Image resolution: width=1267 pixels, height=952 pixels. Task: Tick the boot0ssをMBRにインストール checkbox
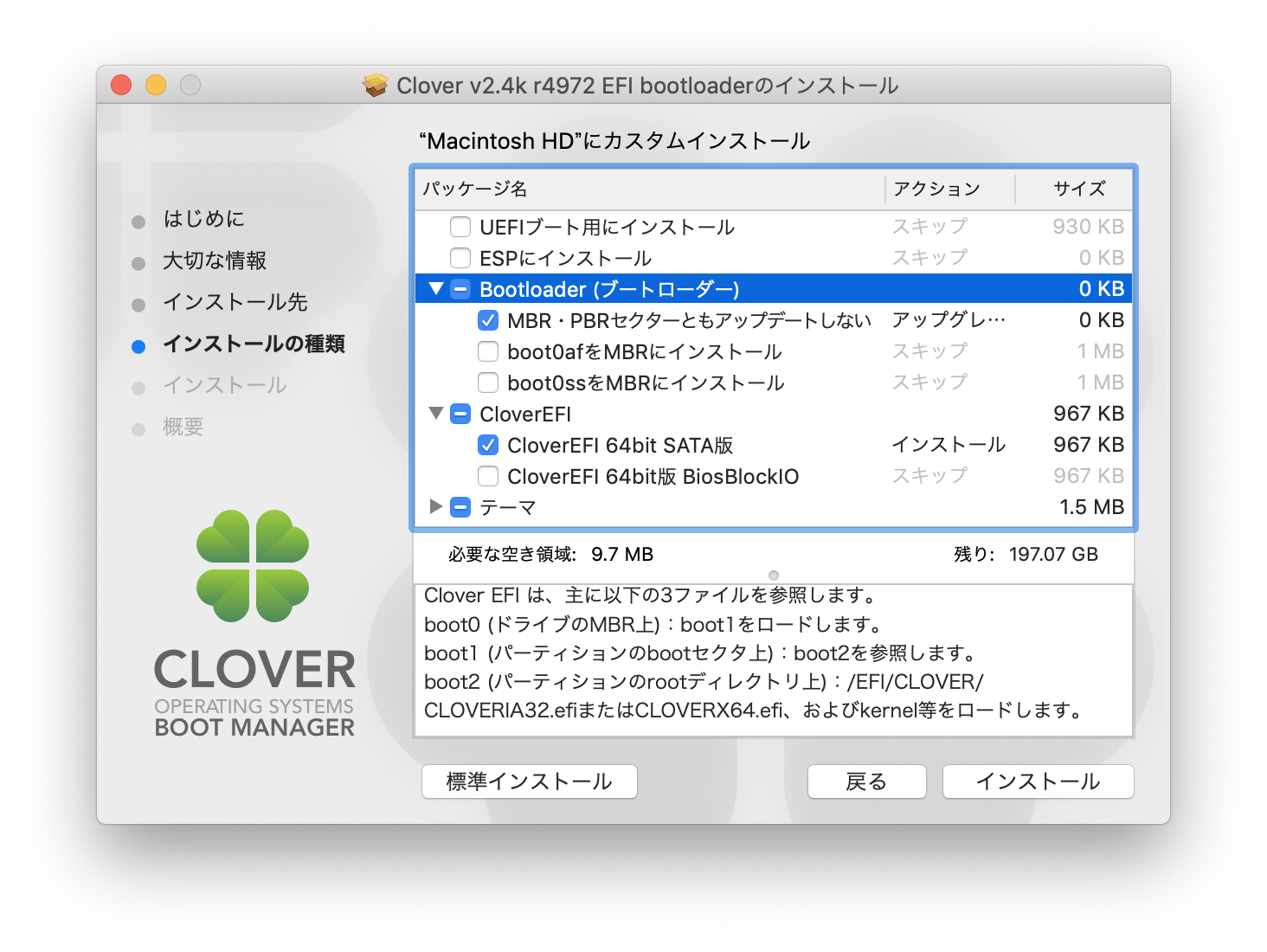tap(488, 383)
